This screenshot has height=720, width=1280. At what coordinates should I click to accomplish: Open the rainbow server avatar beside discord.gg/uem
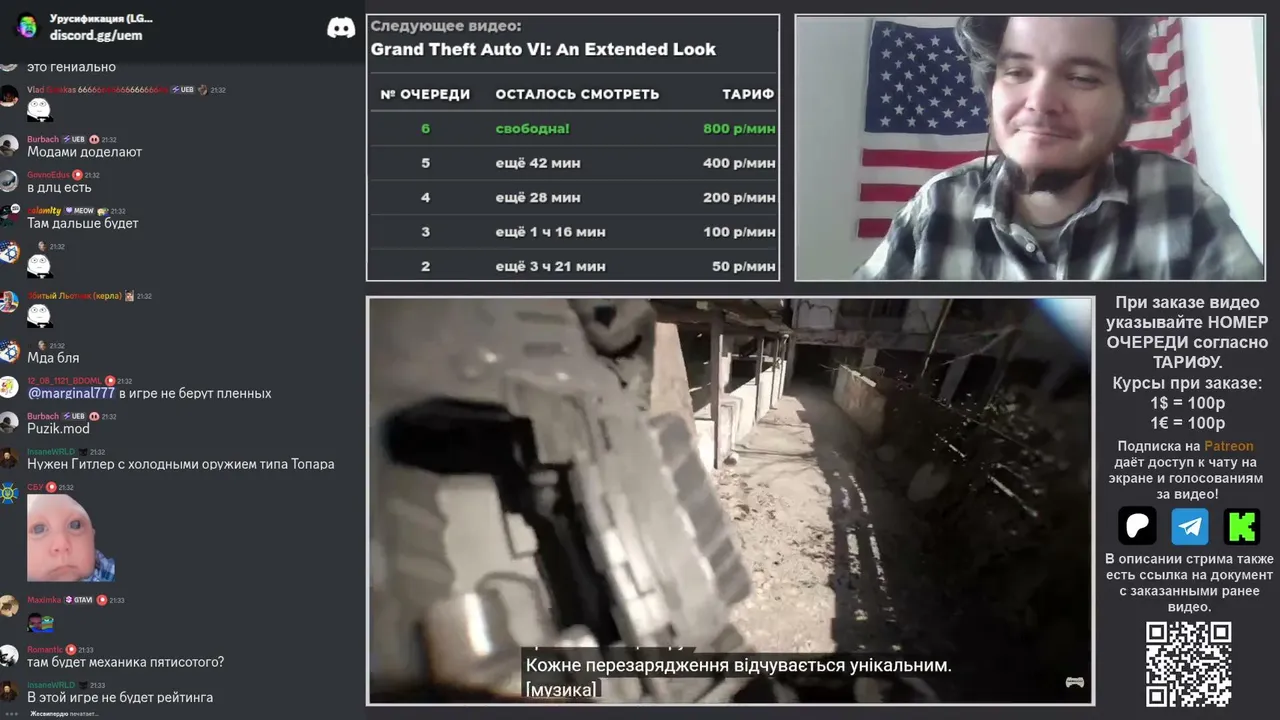[x=27, y=27]
